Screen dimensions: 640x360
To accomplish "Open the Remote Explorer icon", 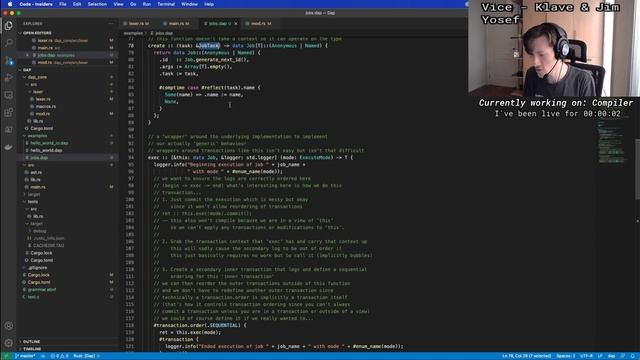I will coord(9,95).
